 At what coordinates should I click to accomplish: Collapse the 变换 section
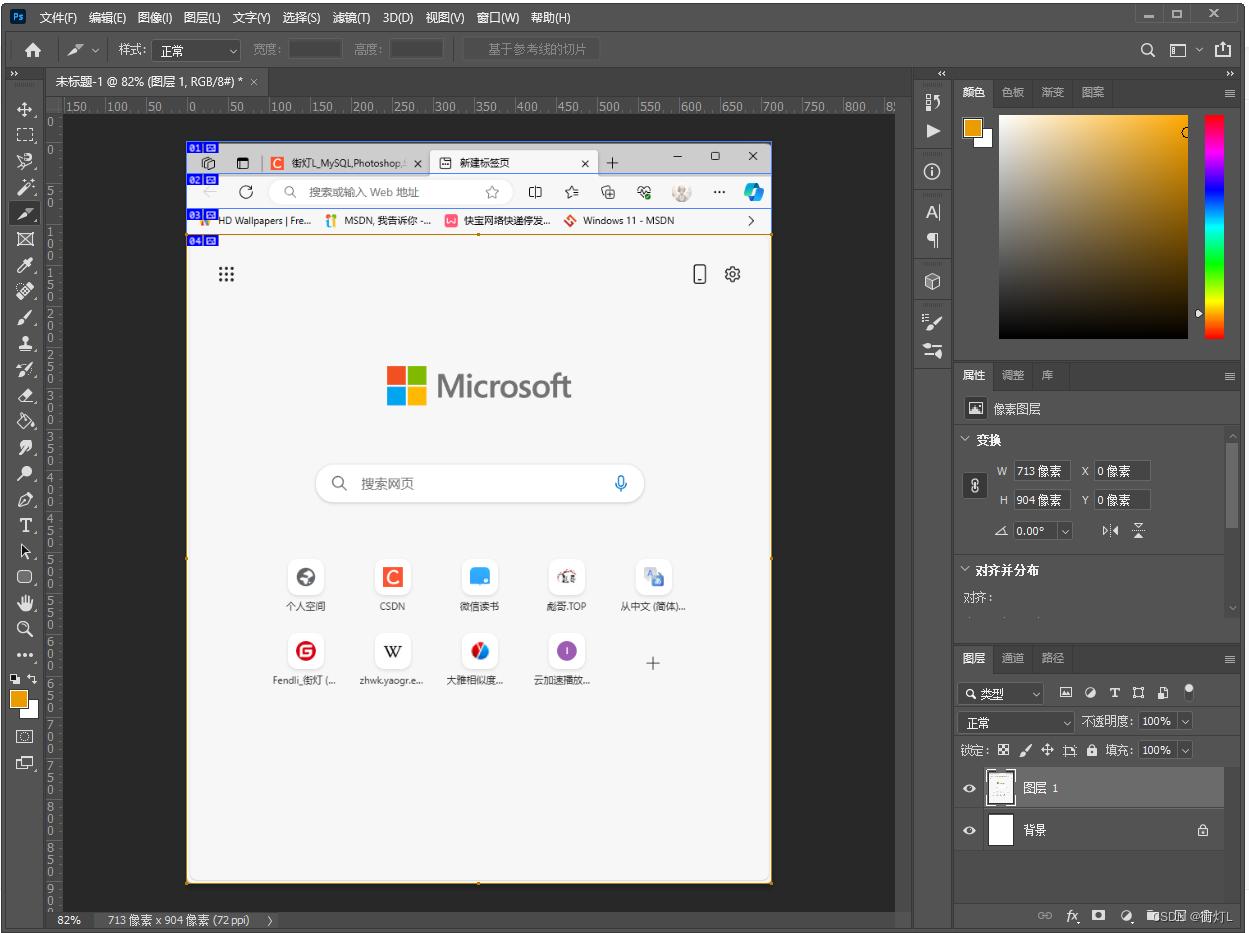(965, 439)
